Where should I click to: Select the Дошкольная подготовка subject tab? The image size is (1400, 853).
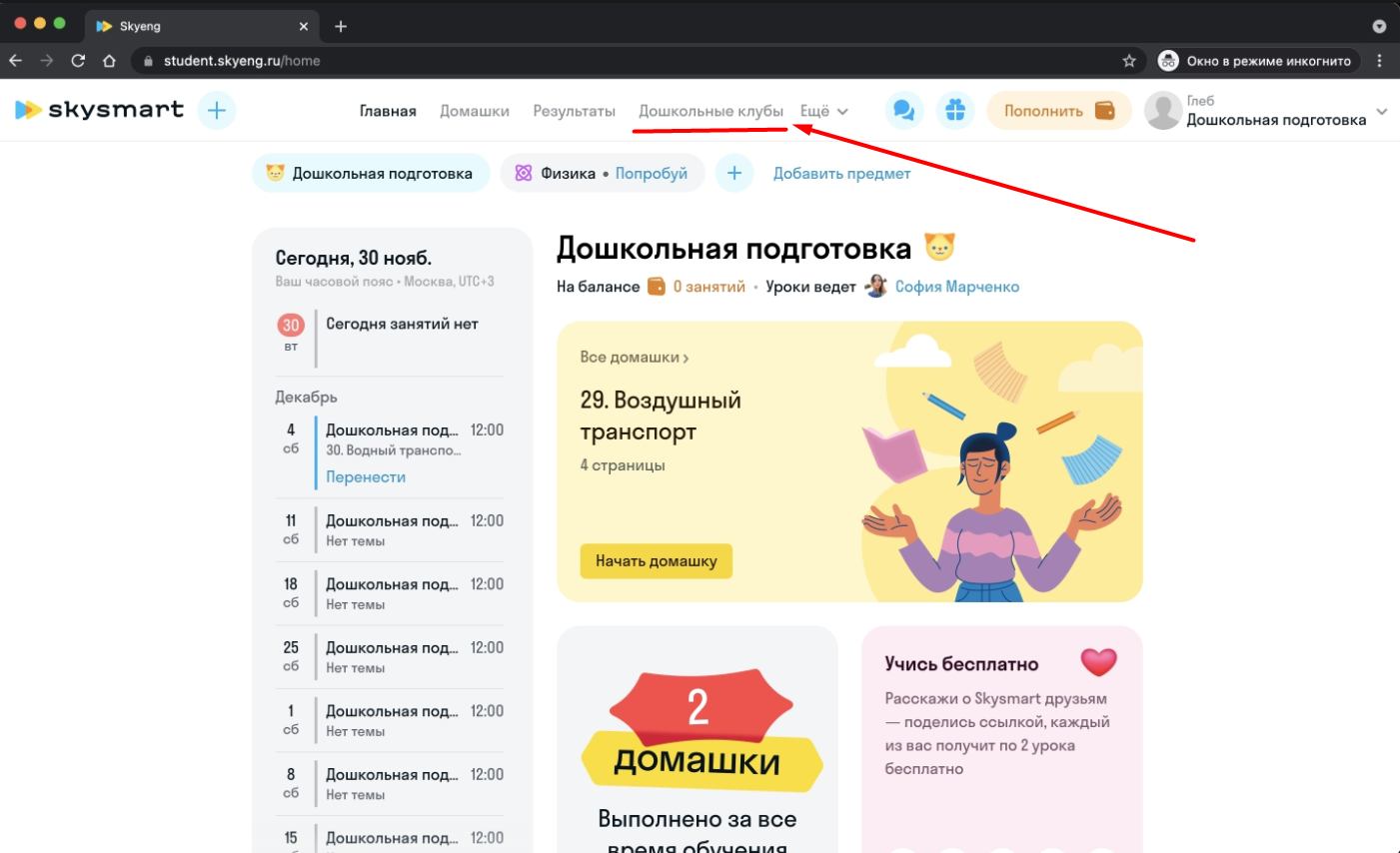click(x=371, y=173)
